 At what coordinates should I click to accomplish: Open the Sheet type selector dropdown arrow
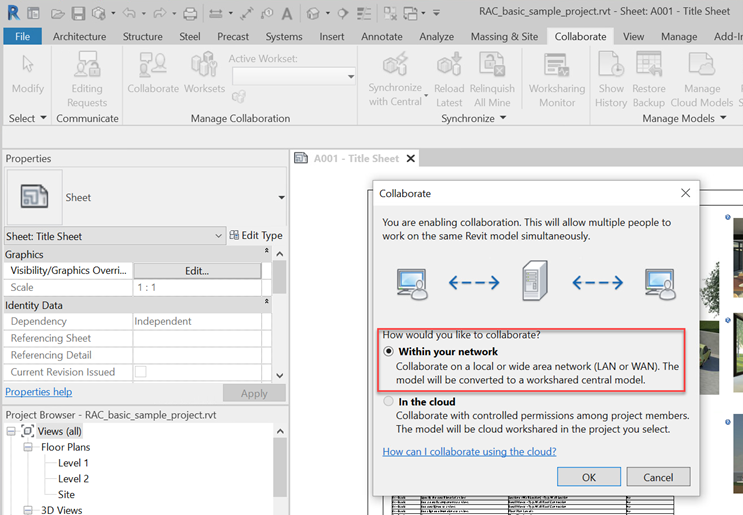(x=281, y=197)
